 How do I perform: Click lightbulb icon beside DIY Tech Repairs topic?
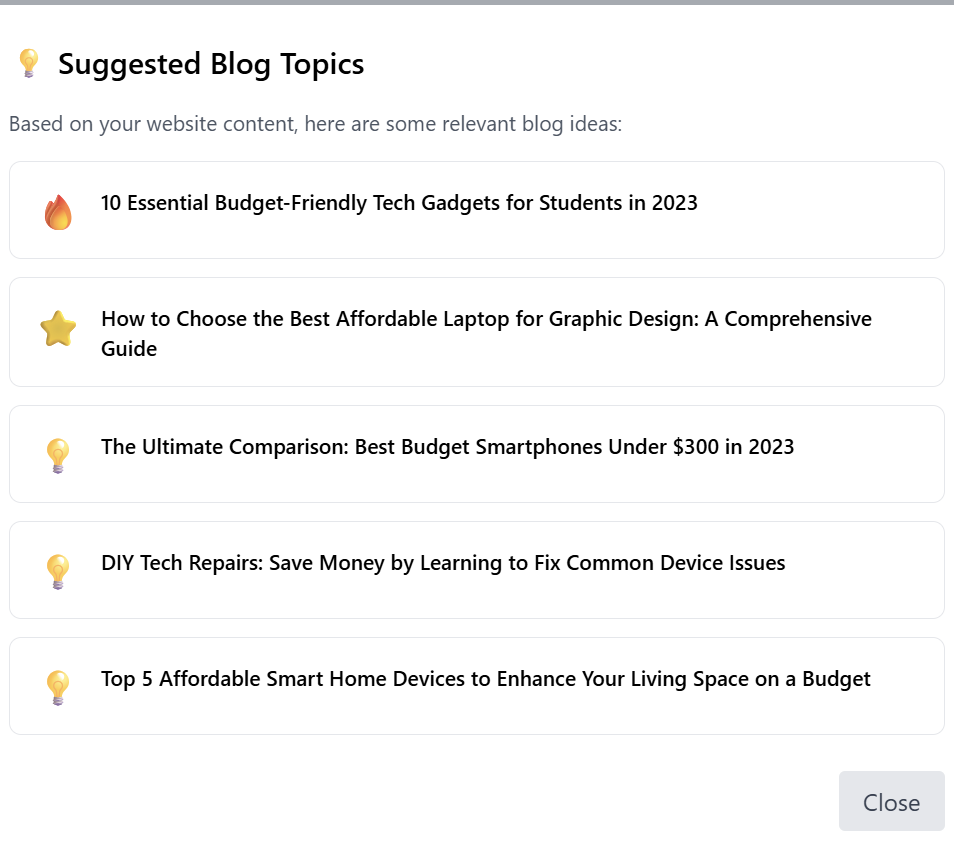(58, 572)
